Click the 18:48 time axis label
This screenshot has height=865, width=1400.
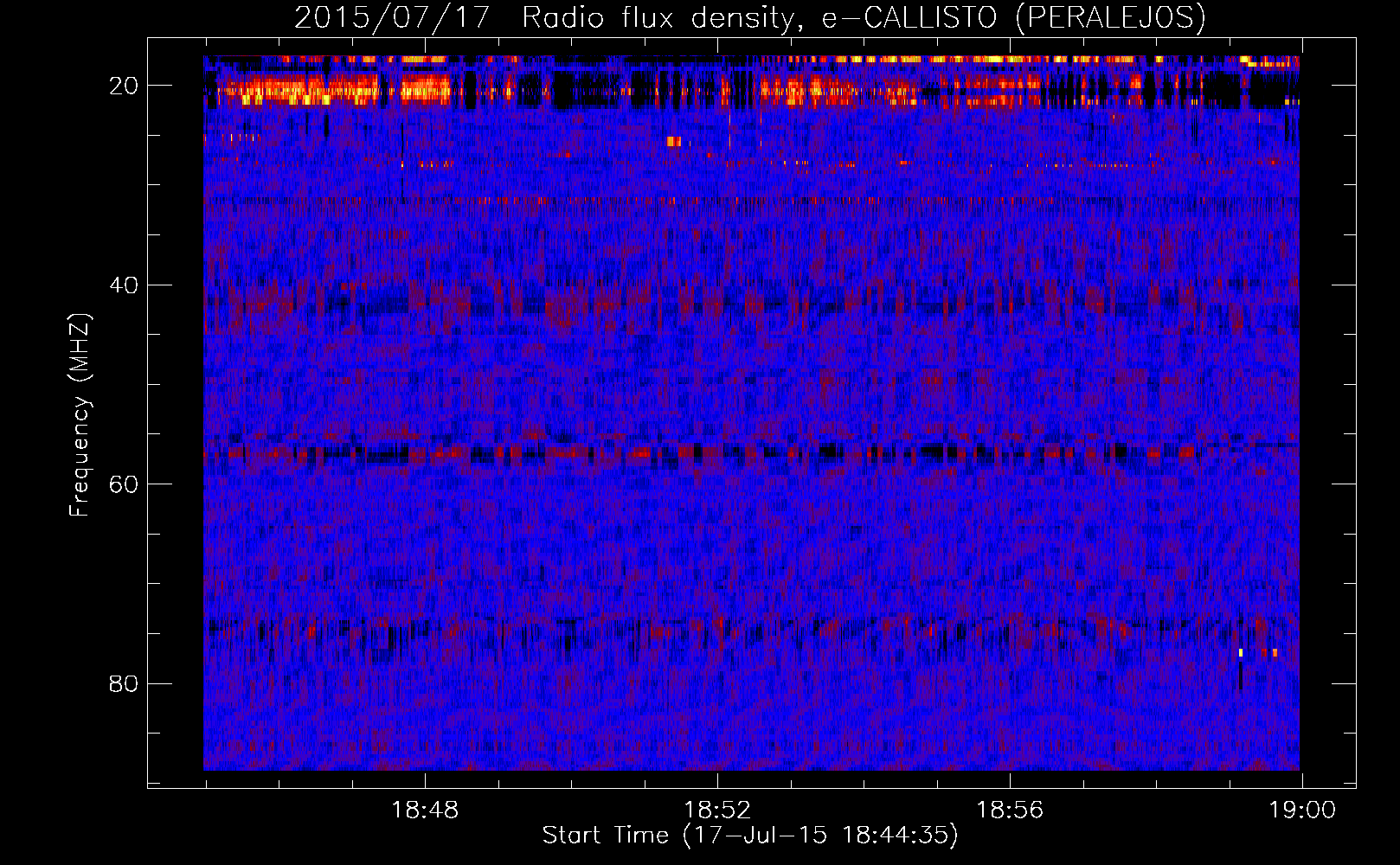[425, 811]
